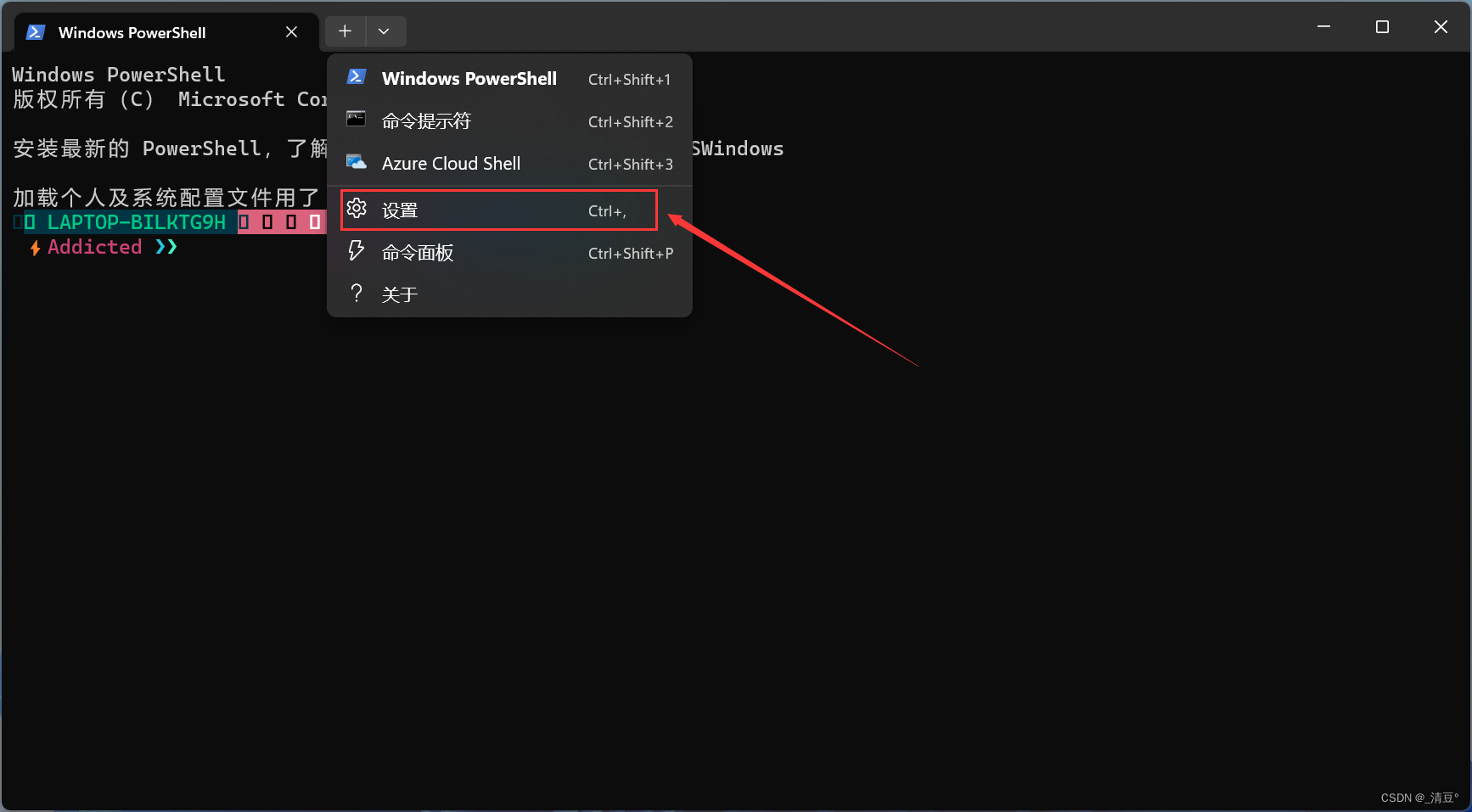Click the gear icon beside 设置
Image resolution: width=1472 pixels, height=812 pixels.
(x=357, y=208)
